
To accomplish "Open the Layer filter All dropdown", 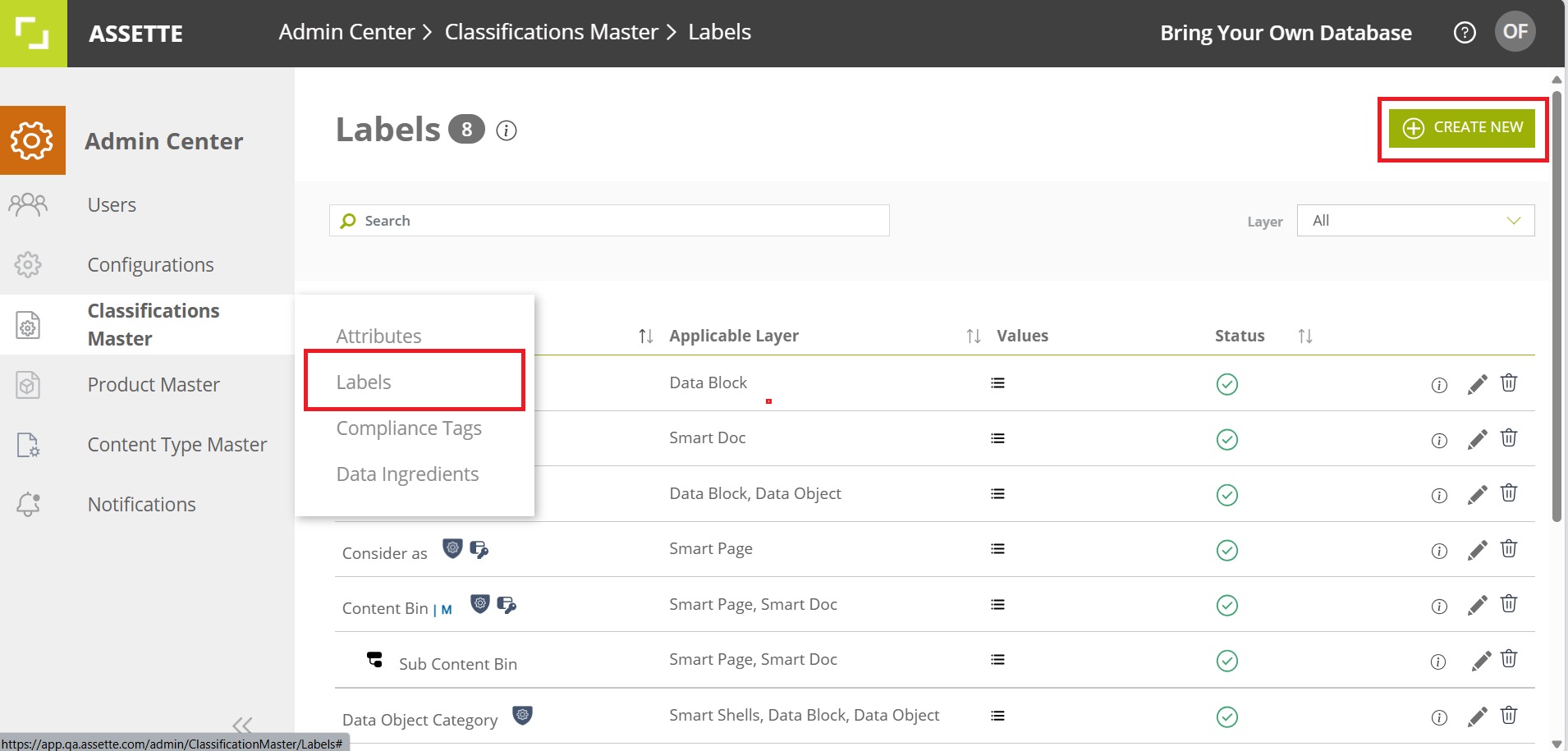I will pyautogui.click(x=1414, y=220).
